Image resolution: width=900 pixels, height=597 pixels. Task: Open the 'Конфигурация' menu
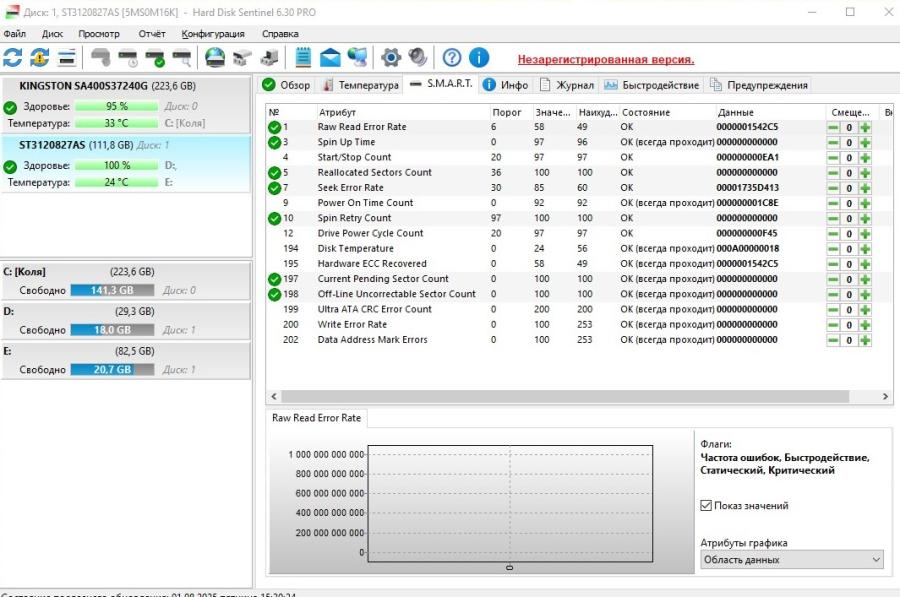(x=212, y=33)
